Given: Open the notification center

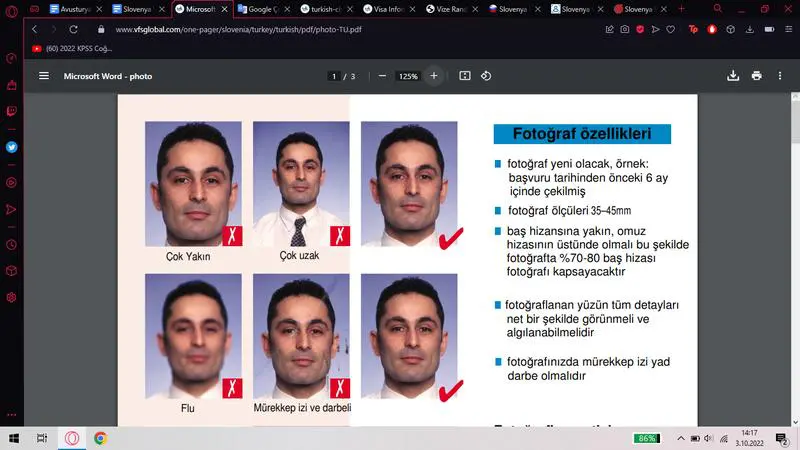Looking at the screenshot, I should click(782, 438).
